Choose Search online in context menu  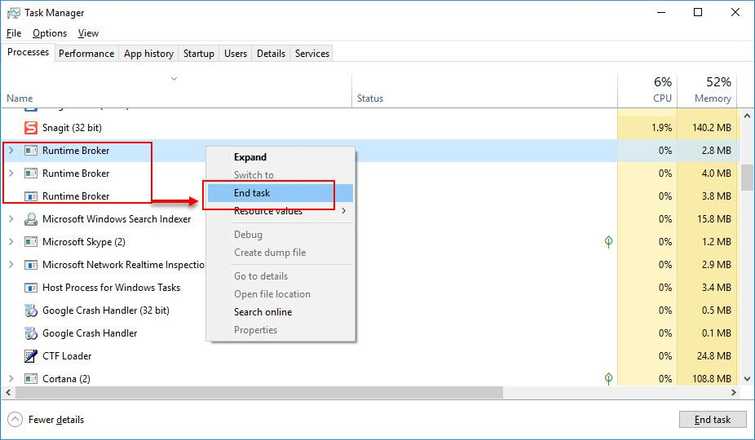click(280, 312)
